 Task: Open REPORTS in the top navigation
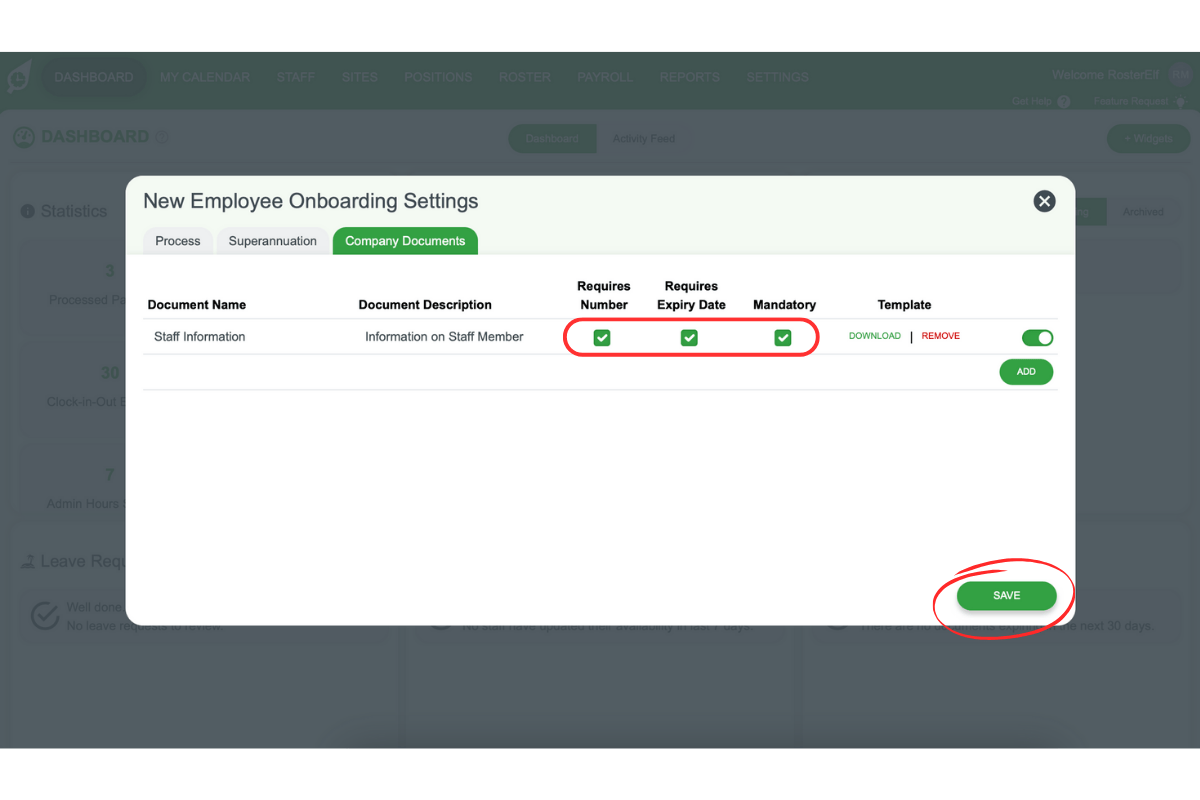[x=690, y=77]
